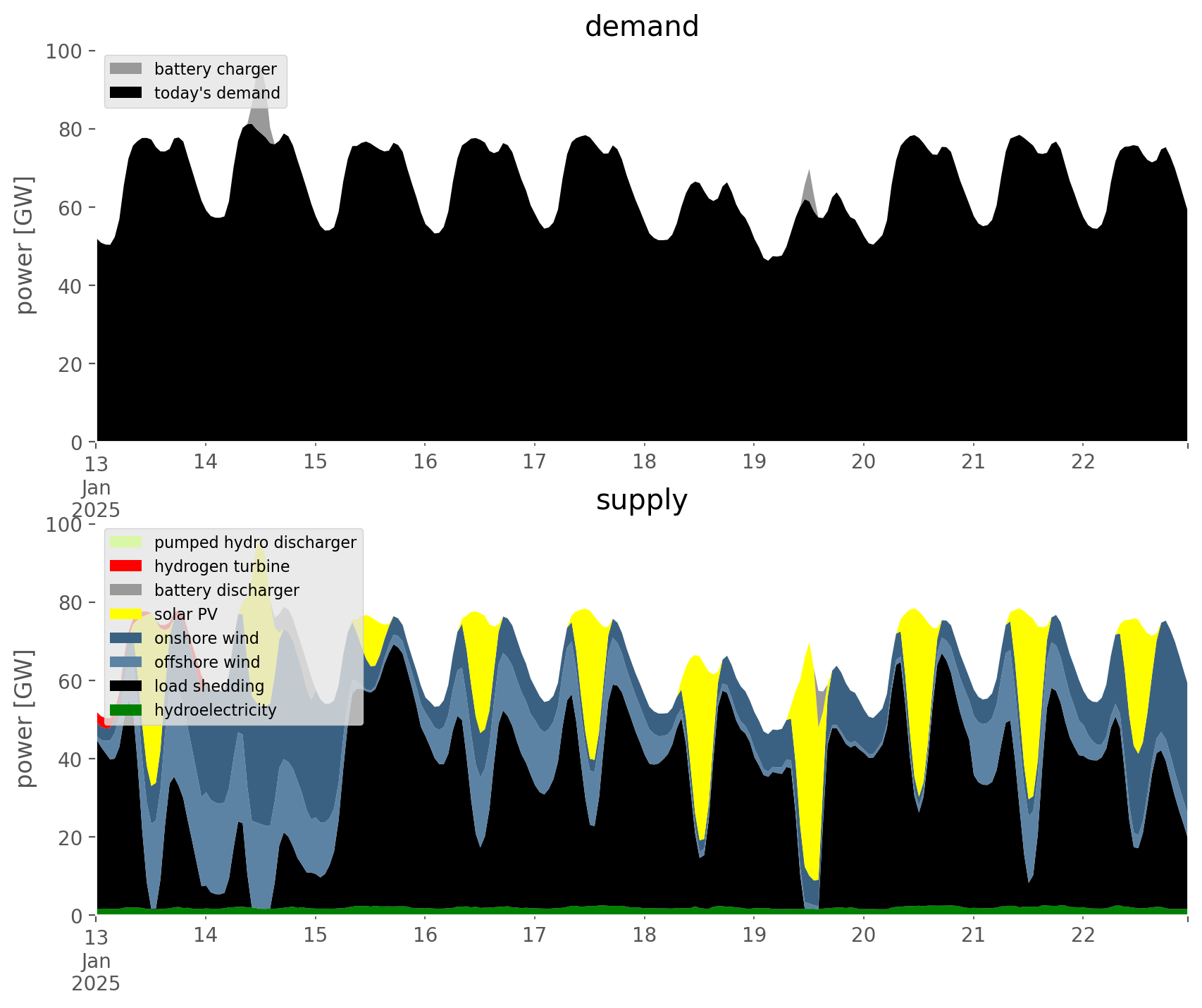Image resolution: width=1202 pixels, height=1008 pixels.
Task: Click the '21' date tick under supply chart
Action: (973, 935)
